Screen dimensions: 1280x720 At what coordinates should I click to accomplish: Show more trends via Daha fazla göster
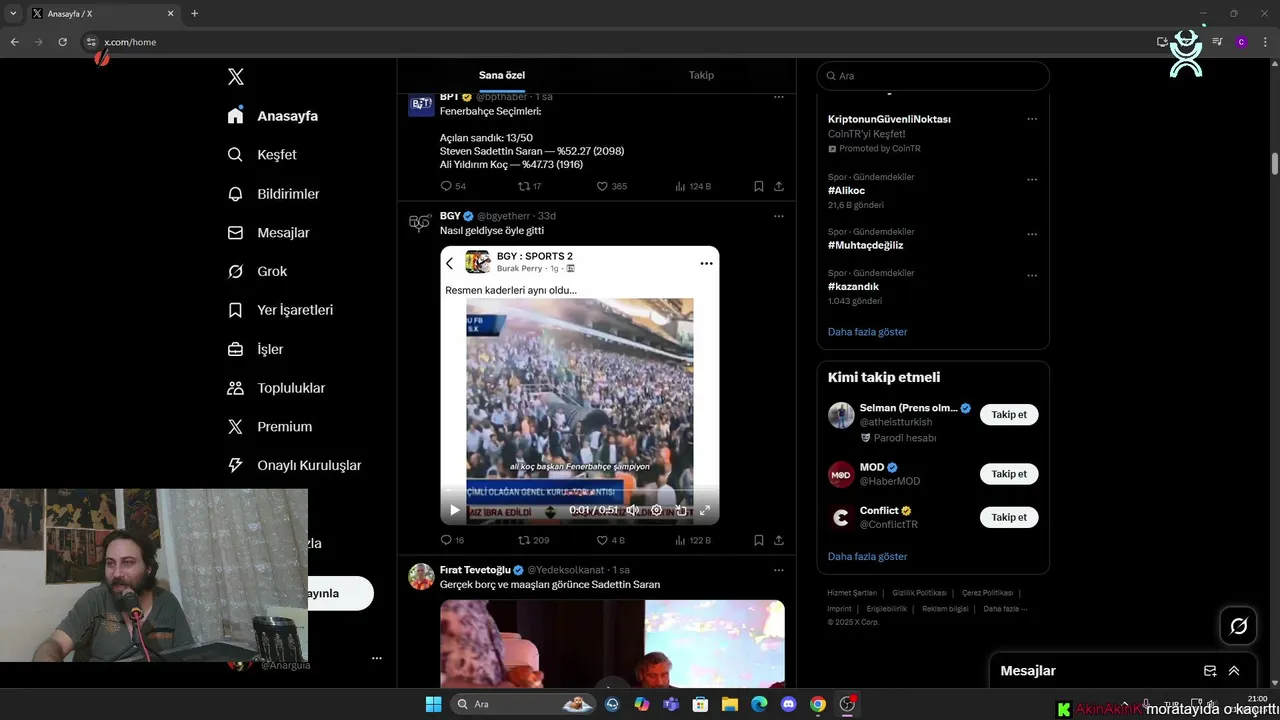click(x=867, y=332)
